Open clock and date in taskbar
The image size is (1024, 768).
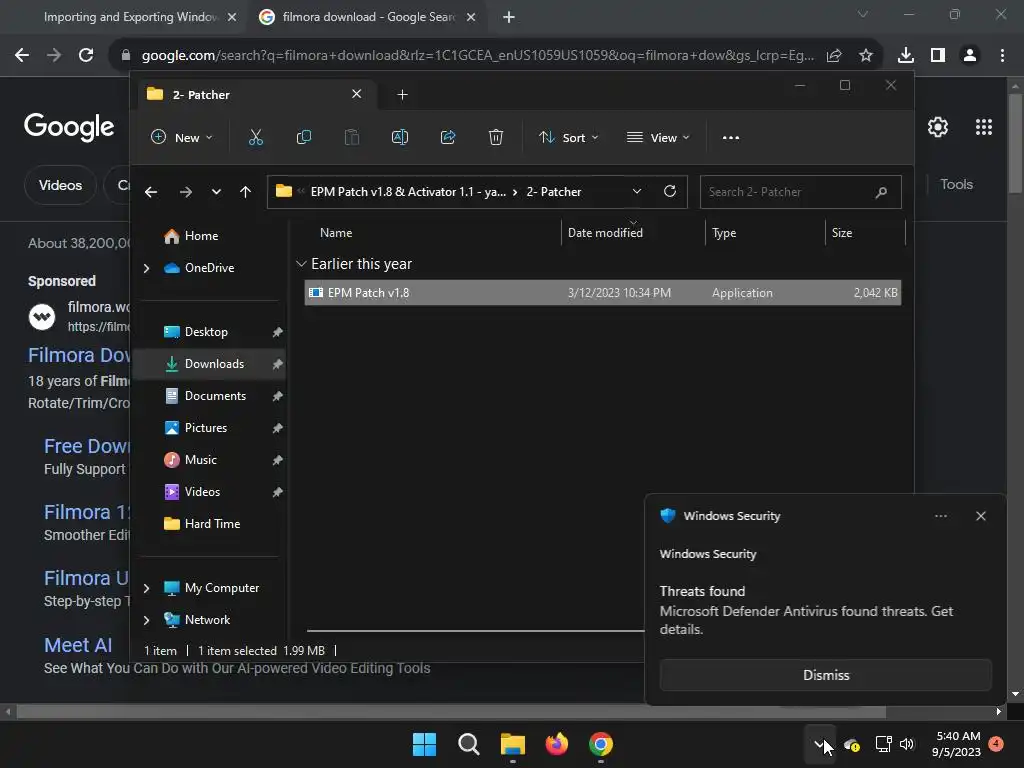[956, 744]
